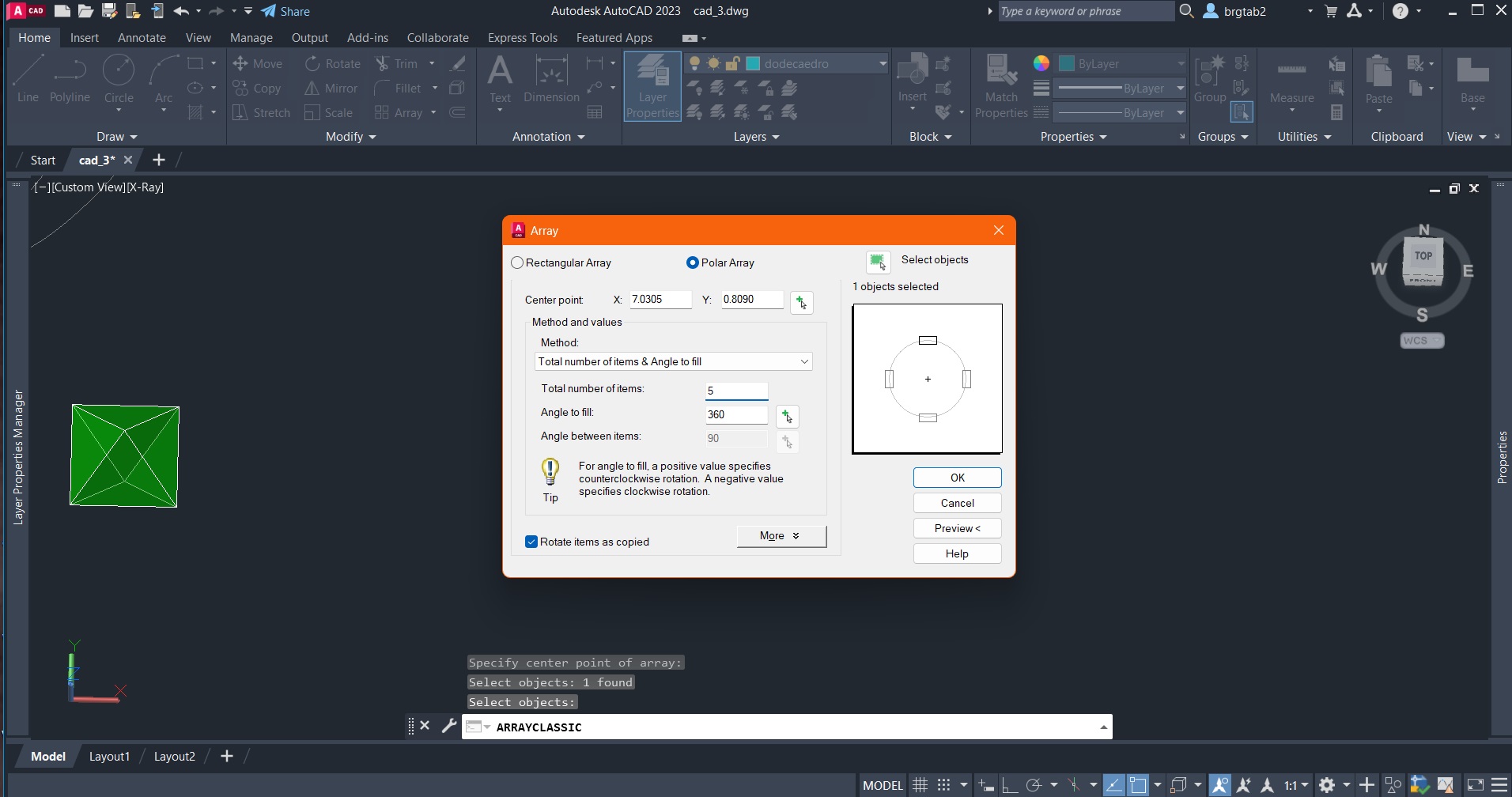The width and height of the screenshot is (1512, 797).
Task: Open the Method dropdown in Array dialog
Action: pyautogui.click(x=674, y=361)
